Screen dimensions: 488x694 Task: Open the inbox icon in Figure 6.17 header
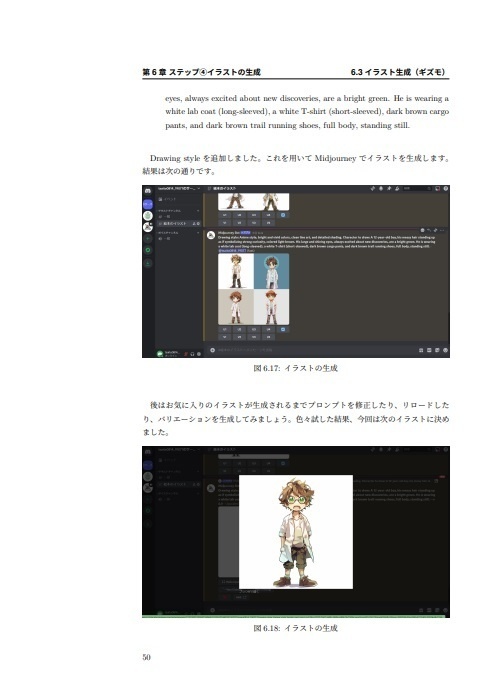point(438,189)
